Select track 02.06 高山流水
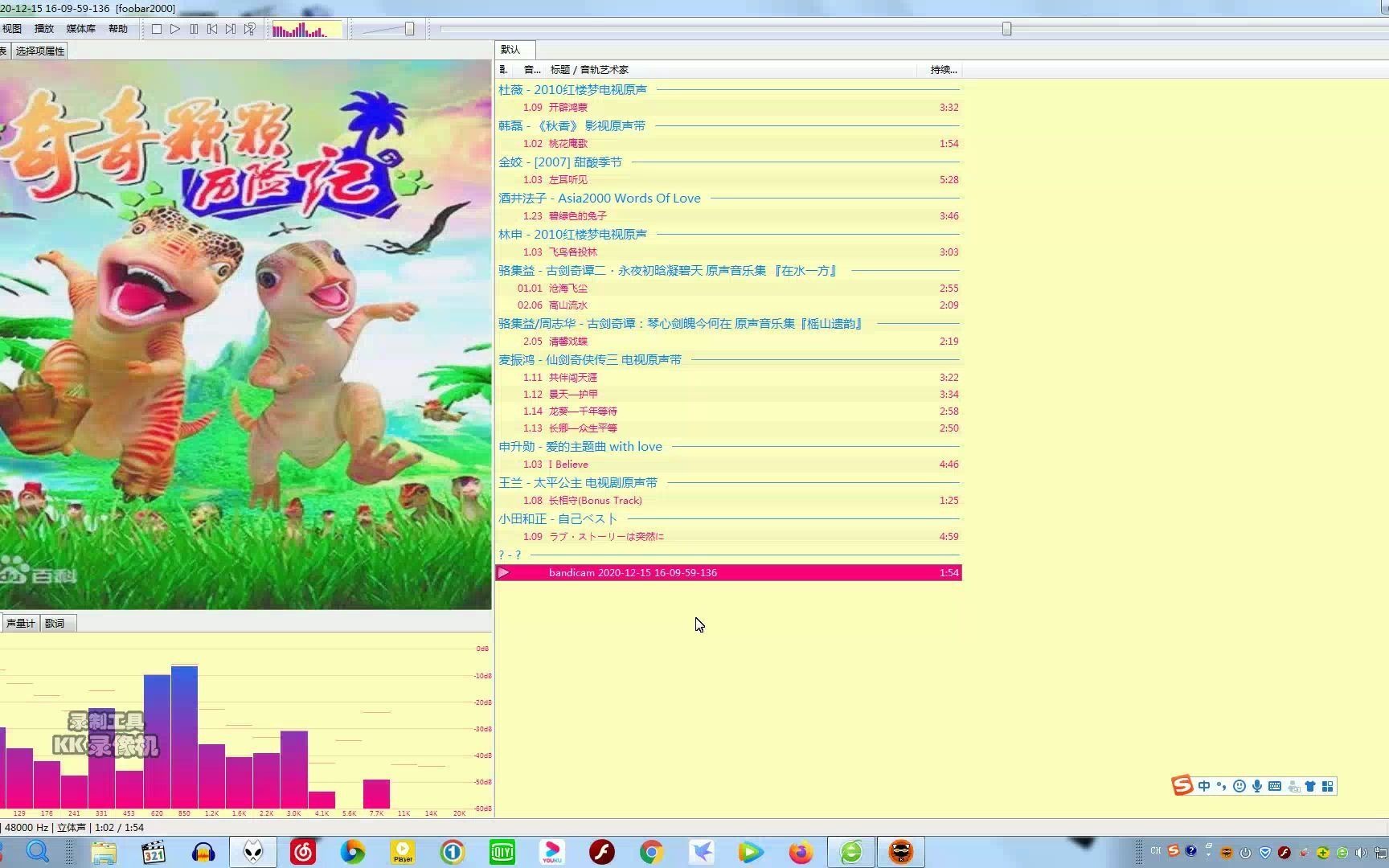1389x868 pixels. pos(728,305)
